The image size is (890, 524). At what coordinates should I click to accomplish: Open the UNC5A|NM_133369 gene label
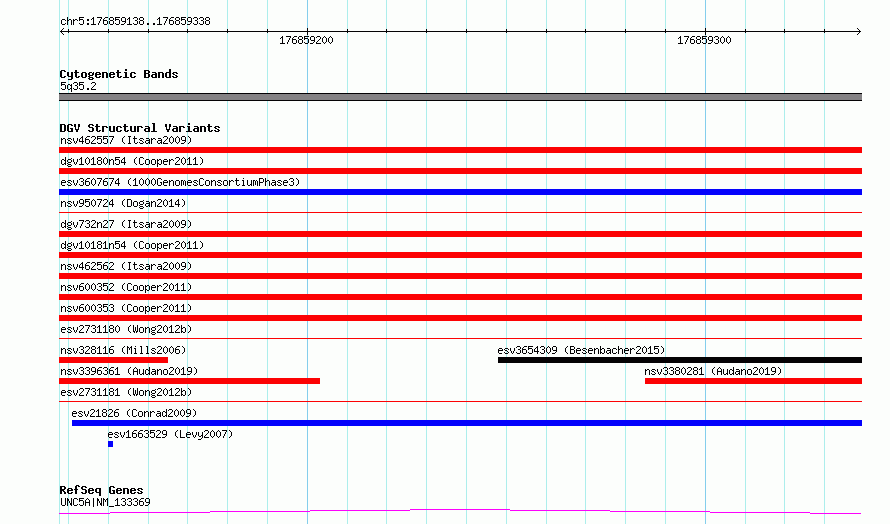click(x=105, y=502)
